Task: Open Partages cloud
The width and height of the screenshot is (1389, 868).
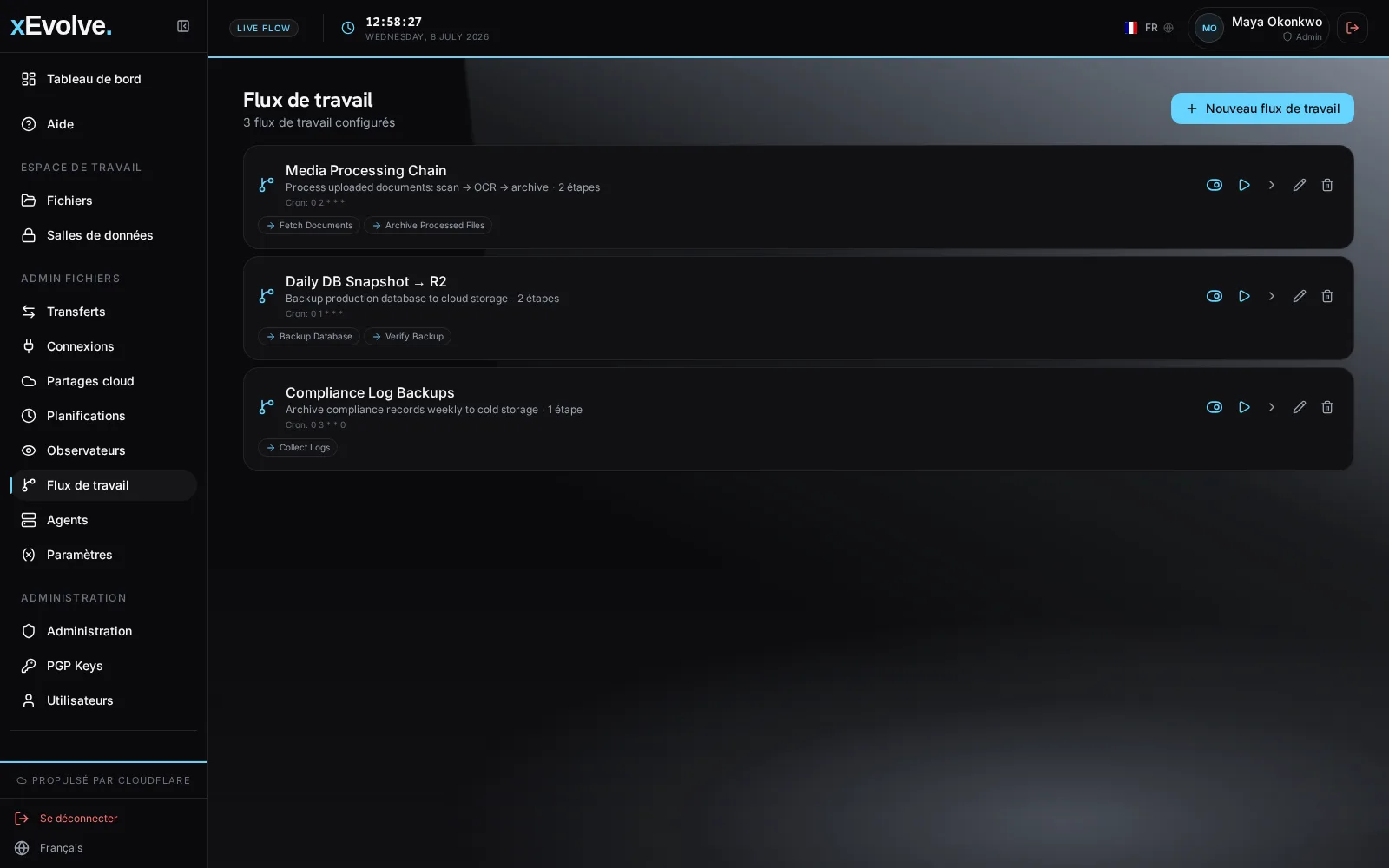Action: (x=103, y=381)
